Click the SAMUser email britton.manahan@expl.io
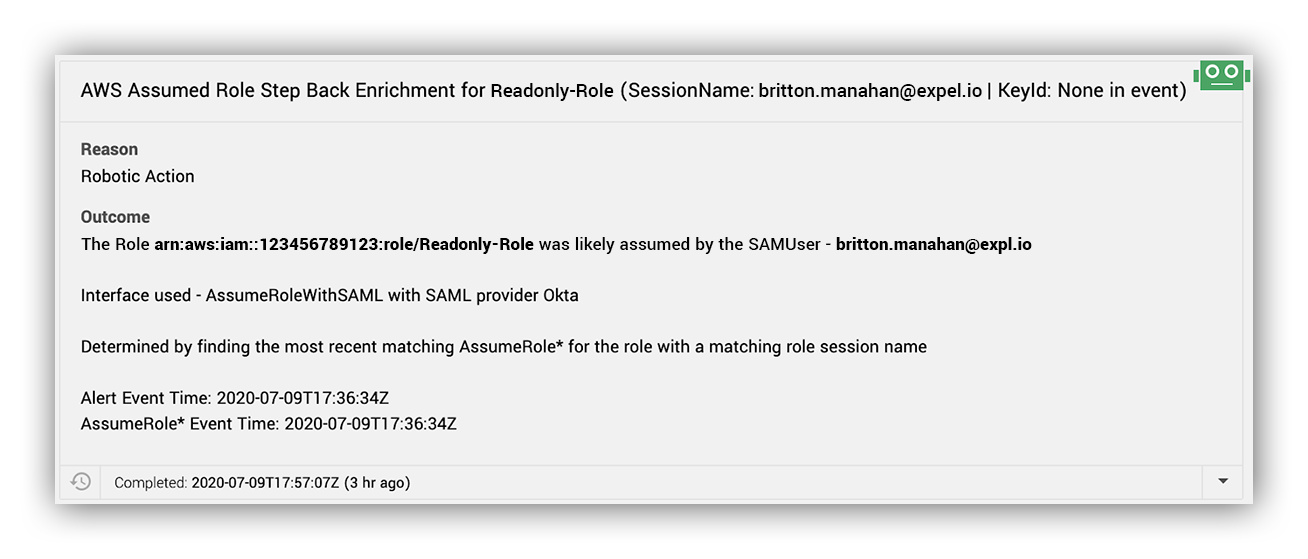This screenshot has width=1308, height=559. tap(933, 244)
